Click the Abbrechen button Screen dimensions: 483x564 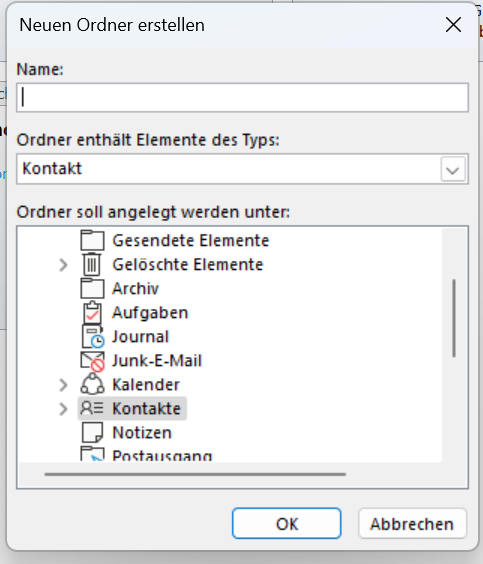[412, 523]
